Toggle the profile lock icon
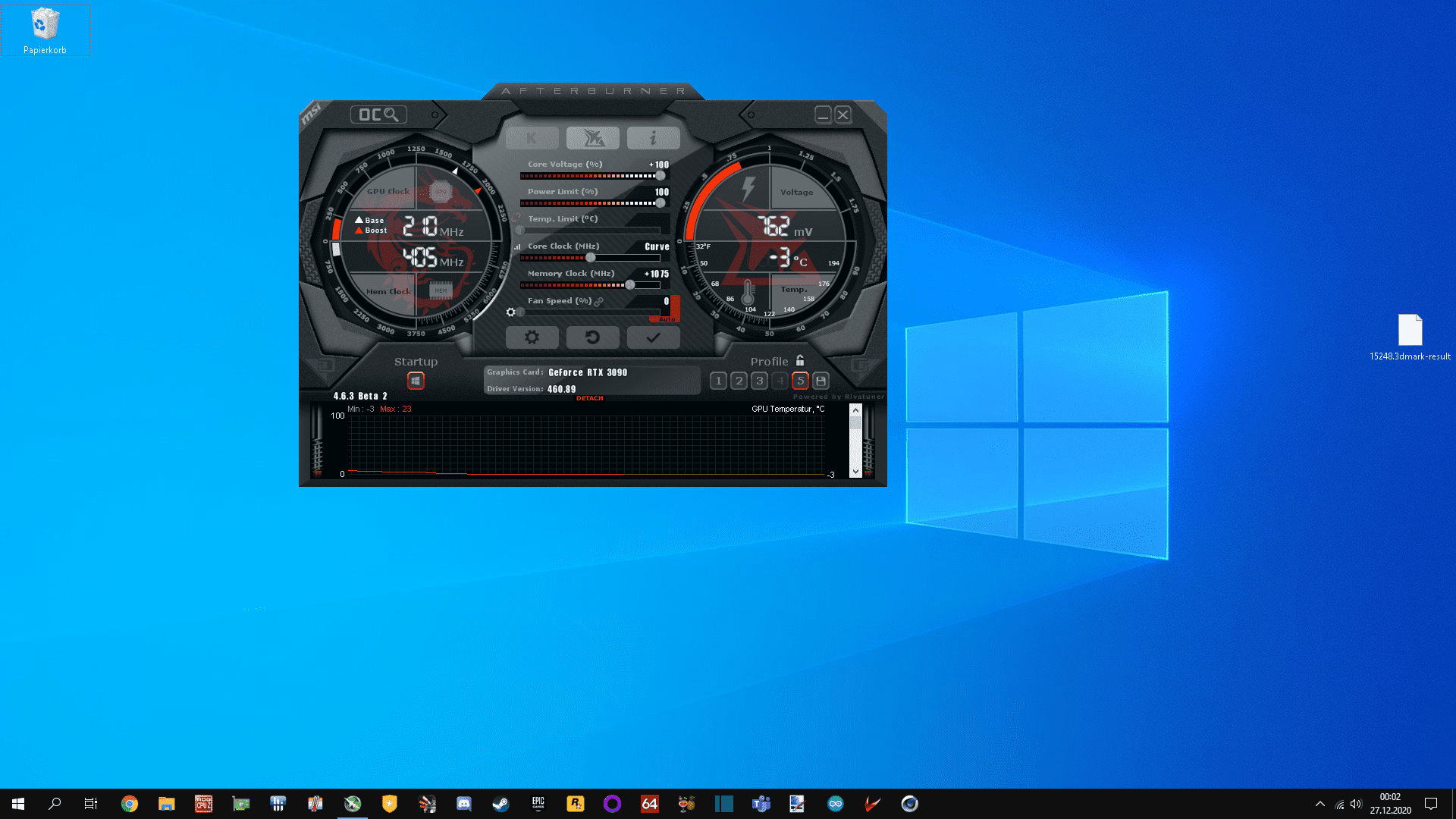 click(800, 361)
